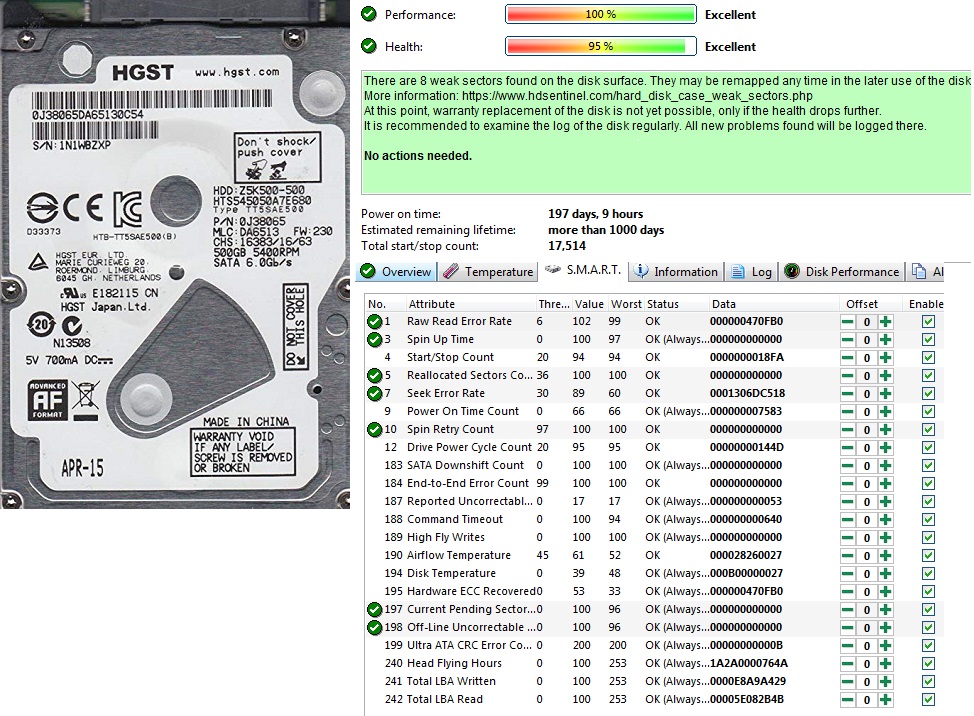Select the S.M.A.R.T. tab
The height and width of the screenshot is (716, 974).
[583, 270]
